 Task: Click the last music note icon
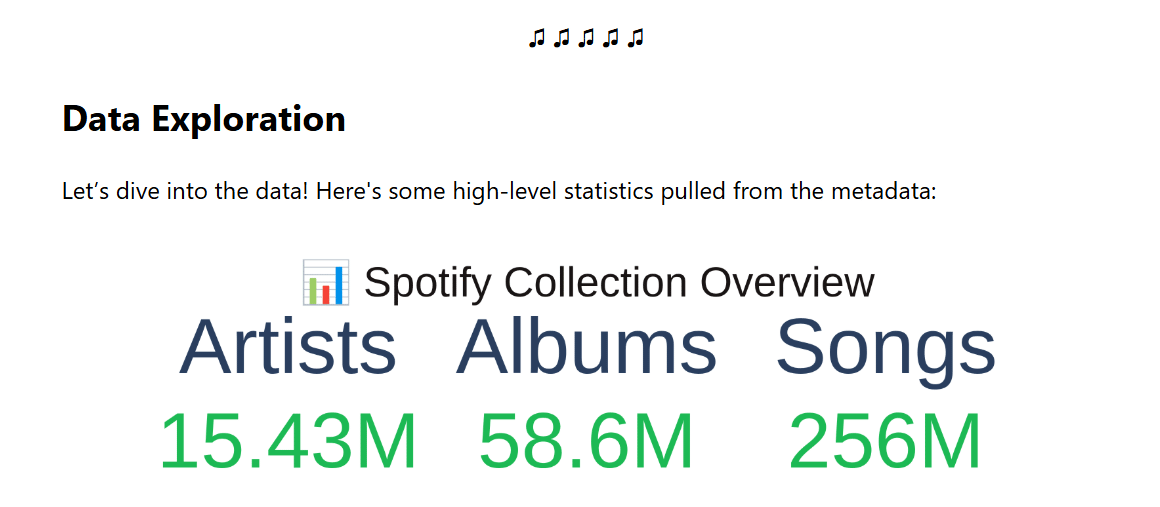[x=636, y=38]
